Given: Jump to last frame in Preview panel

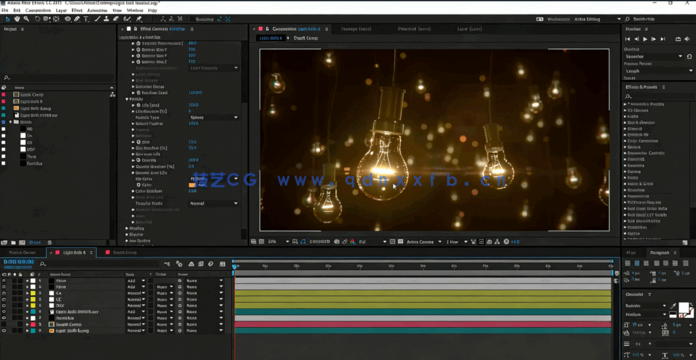Looking at the screenshot, I should point(663,39).
